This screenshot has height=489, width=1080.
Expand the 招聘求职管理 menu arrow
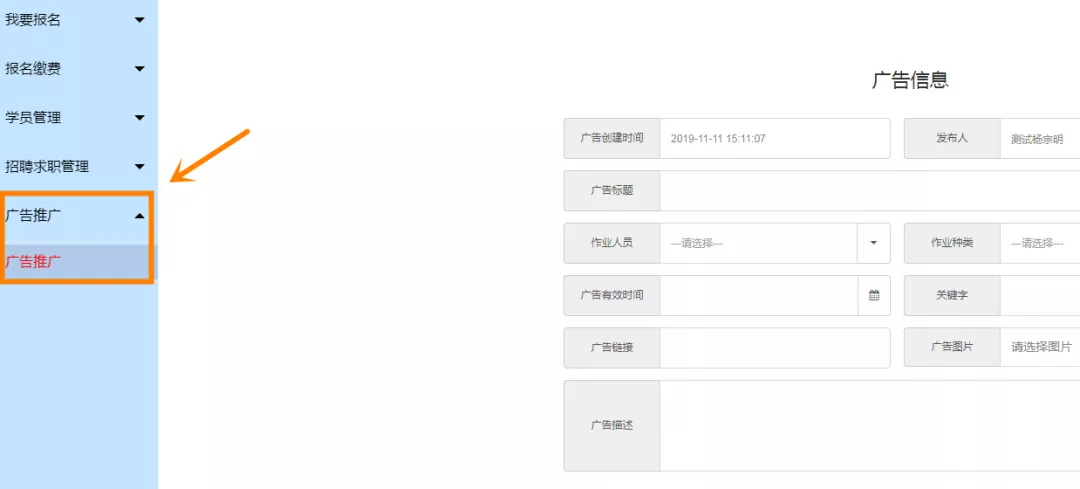[140, 167]
